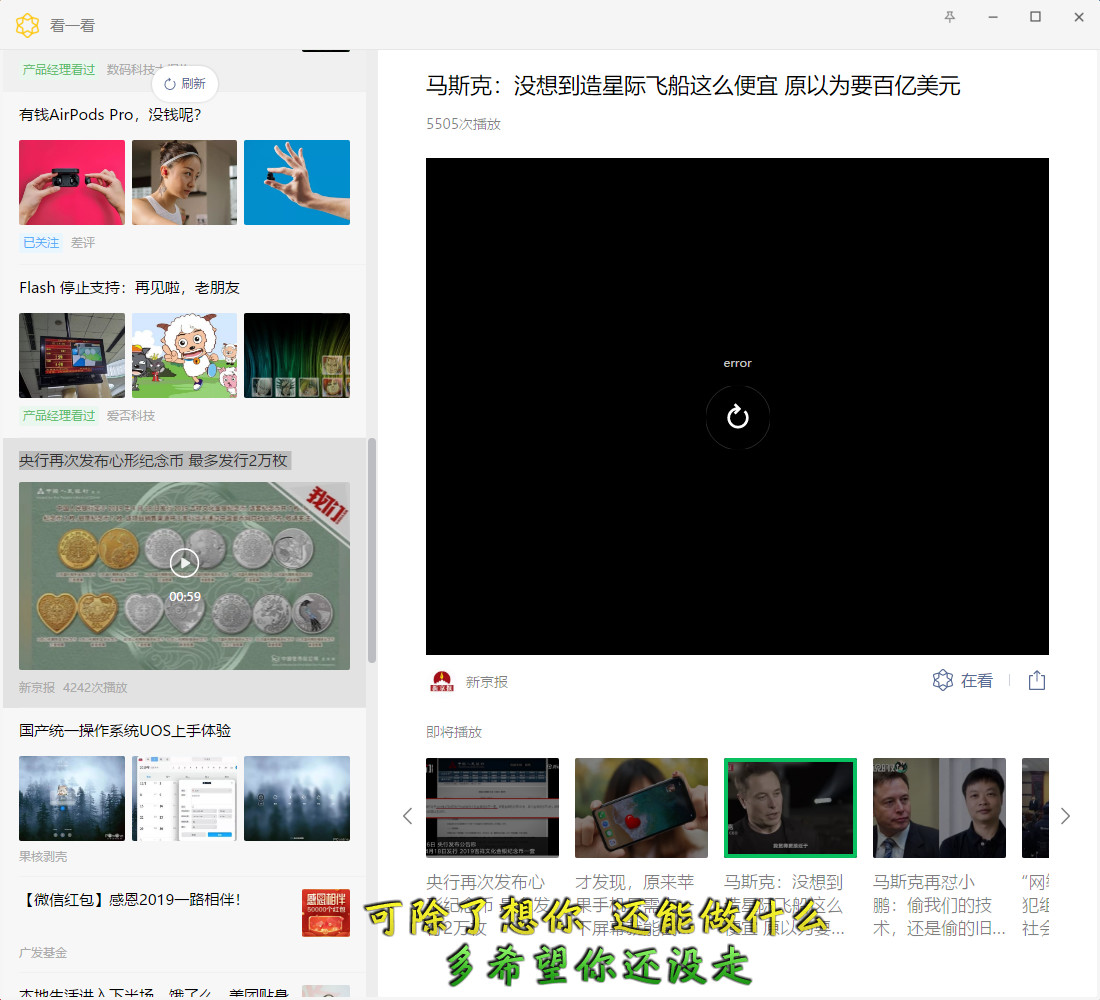Screen dimensions: 1100x1000
Task: Click the 看一看 app logo icon
Action: tap(27, 25)
